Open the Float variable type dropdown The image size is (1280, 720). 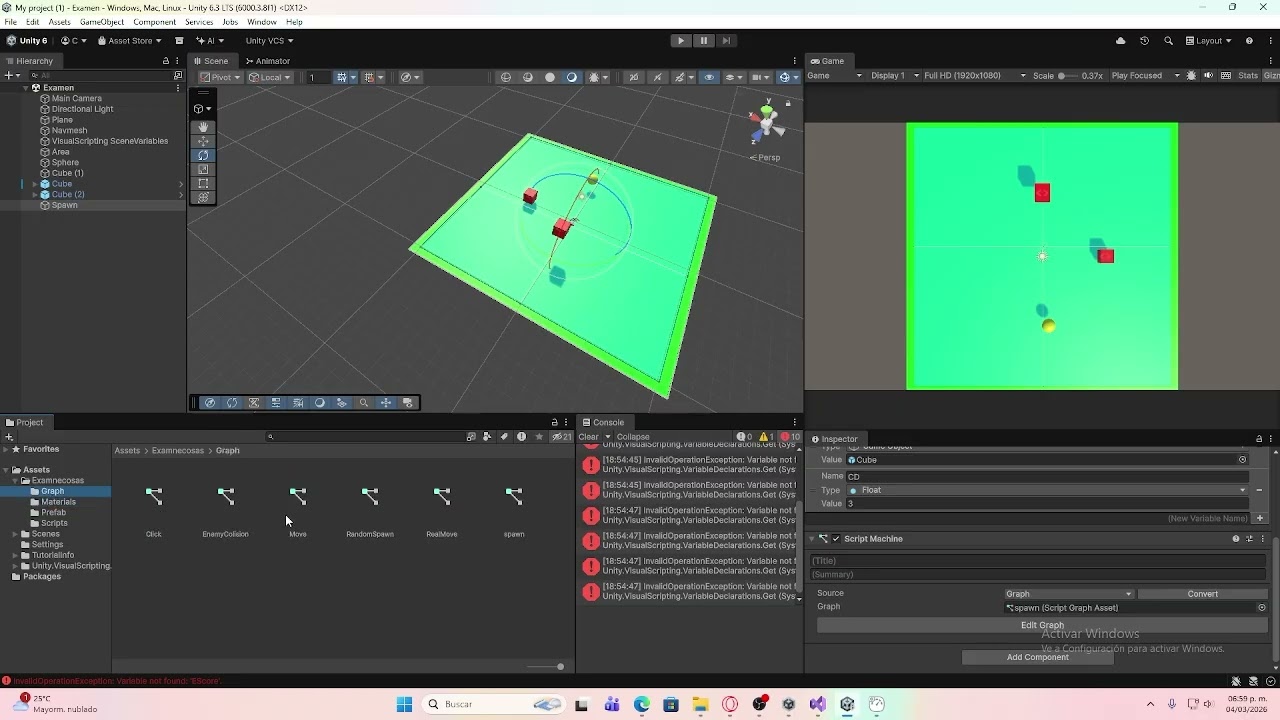(1048, 490)
